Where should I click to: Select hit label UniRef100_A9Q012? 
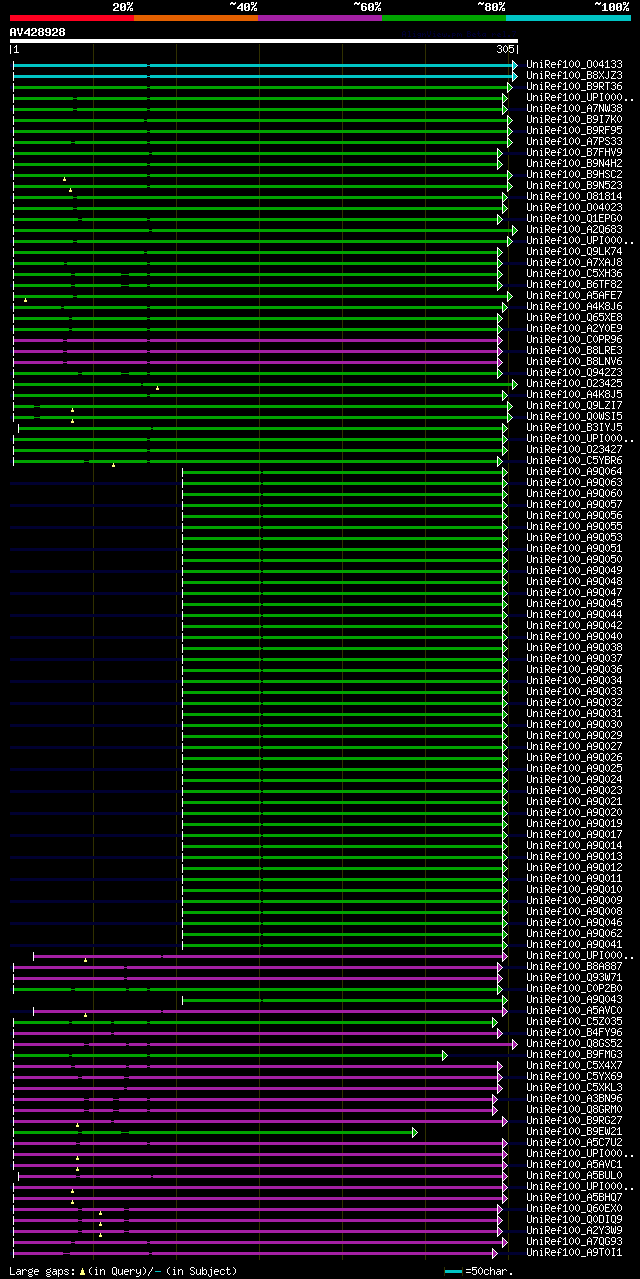(x=574, y=867)
